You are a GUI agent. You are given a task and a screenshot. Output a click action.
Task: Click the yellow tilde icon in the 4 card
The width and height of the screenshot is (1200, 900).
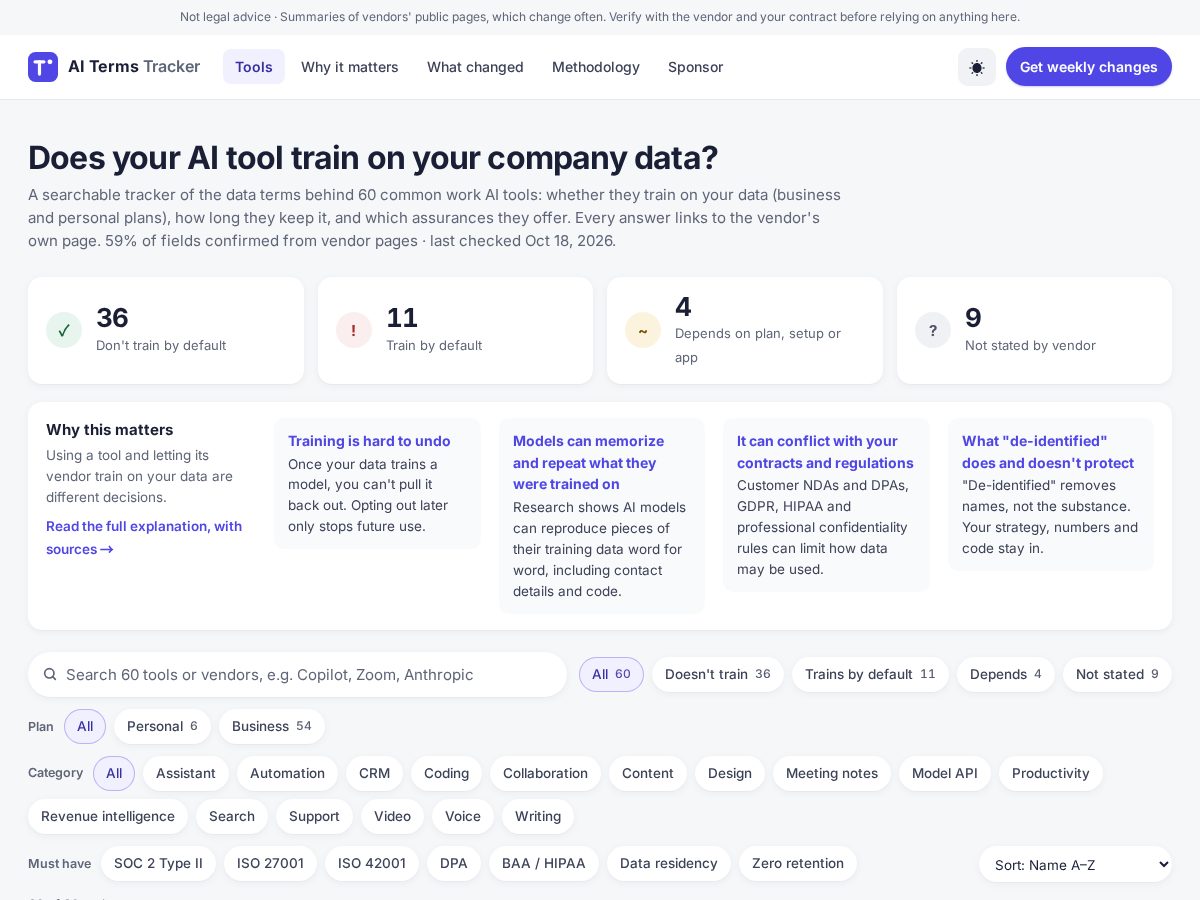[x=643, y=330]
